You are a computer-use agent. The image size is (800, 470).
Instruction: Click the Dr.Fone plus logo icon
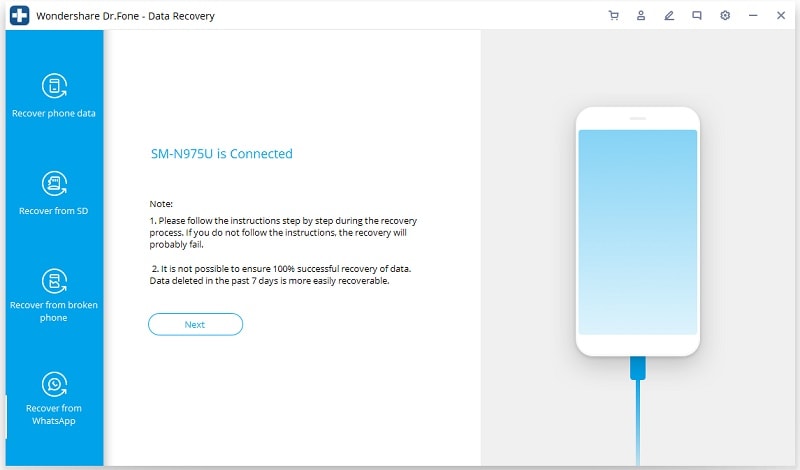pyautogui.click(x=19, y=15)
